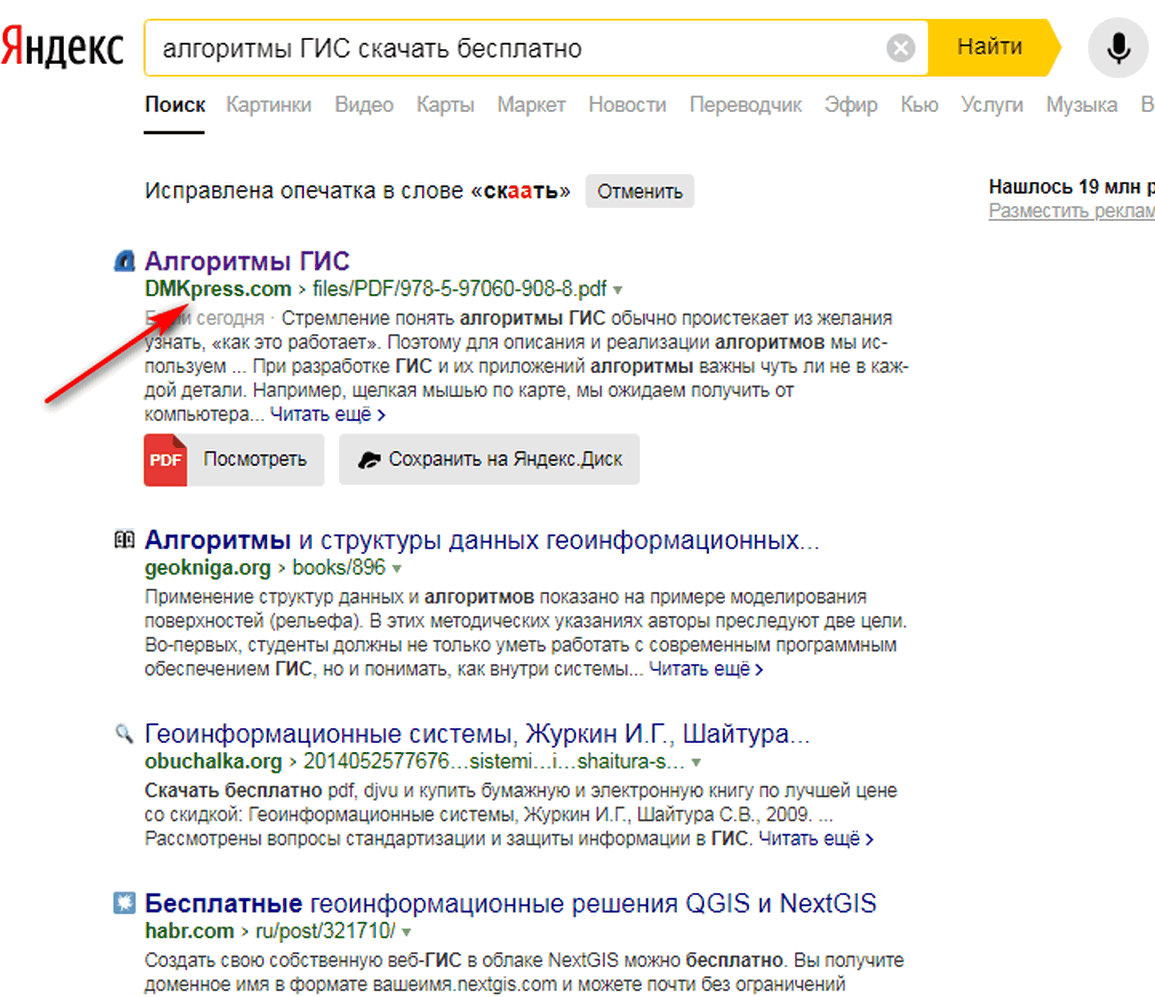Click into the search query field

(x=510, y=48)
